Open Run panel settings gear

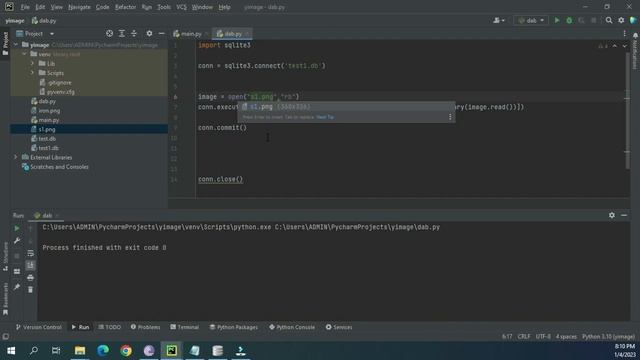coord(611,215)
